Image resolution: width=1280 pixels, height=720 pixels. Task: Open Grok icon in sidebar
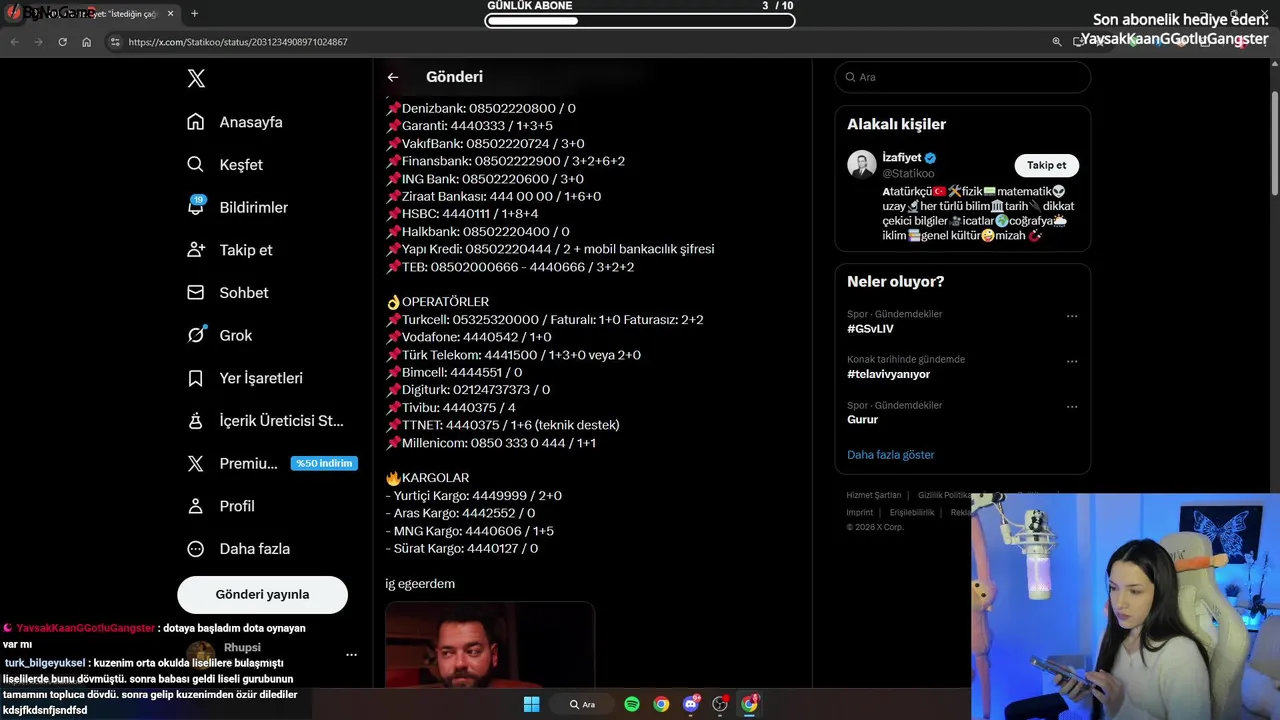coord(196,335)
